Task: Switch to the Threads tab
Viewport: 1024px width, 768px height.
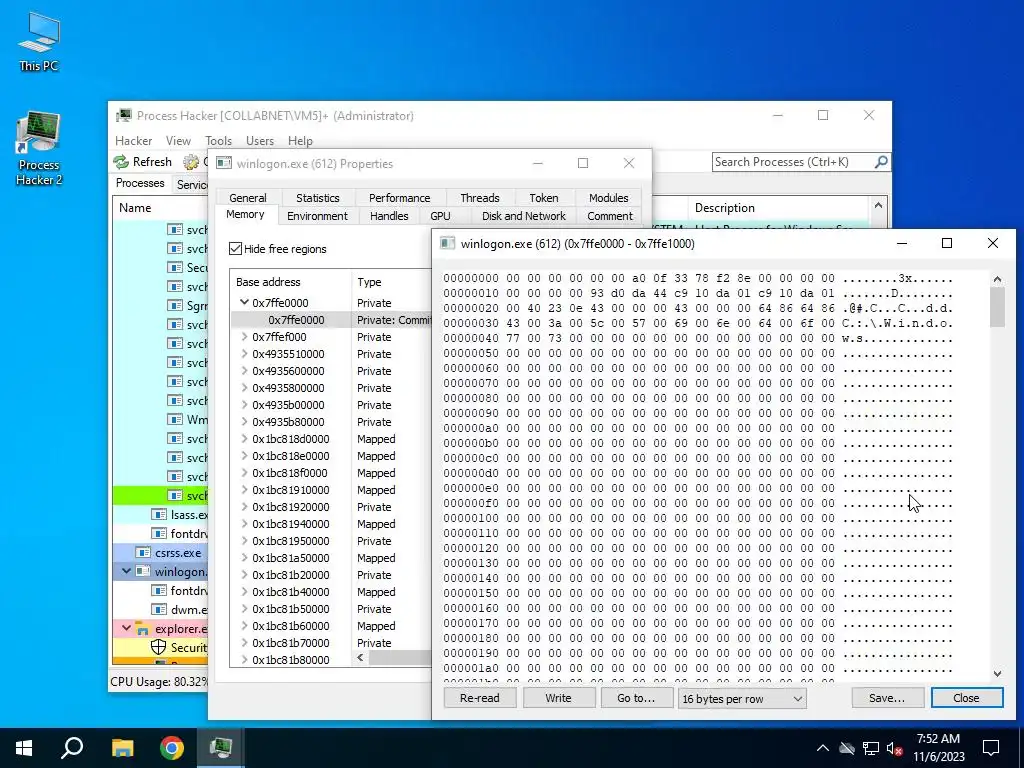Action: coord(479,198)
